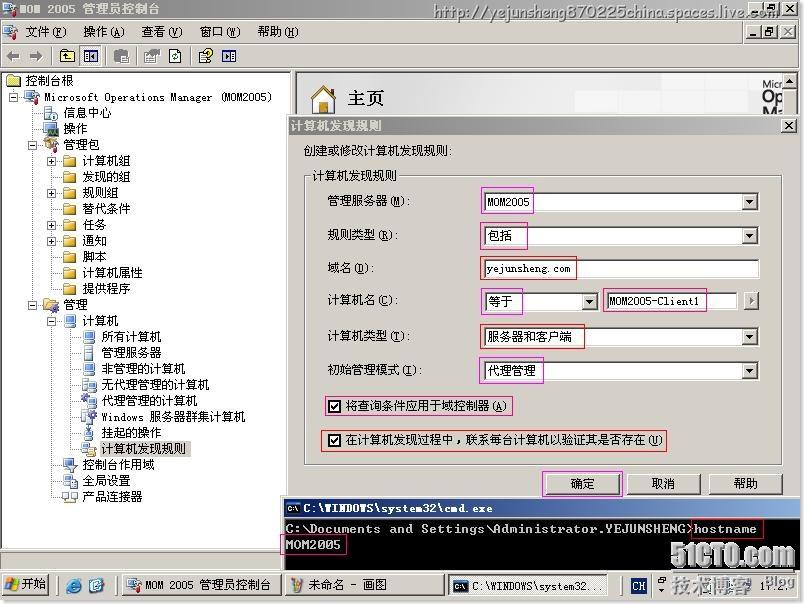The width and height of the screenshot is (804, 604).
Task: Click the 取消 button
Action: tap(663, 484)
